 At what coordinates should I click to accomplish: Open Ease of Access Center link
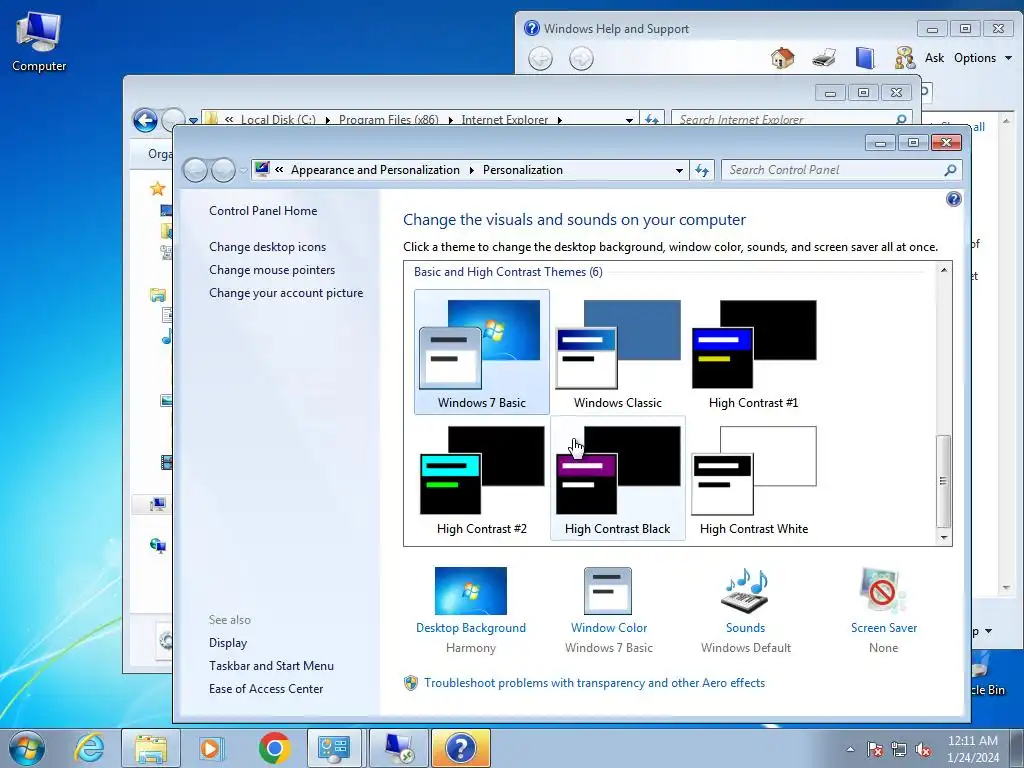coord(266,688)
